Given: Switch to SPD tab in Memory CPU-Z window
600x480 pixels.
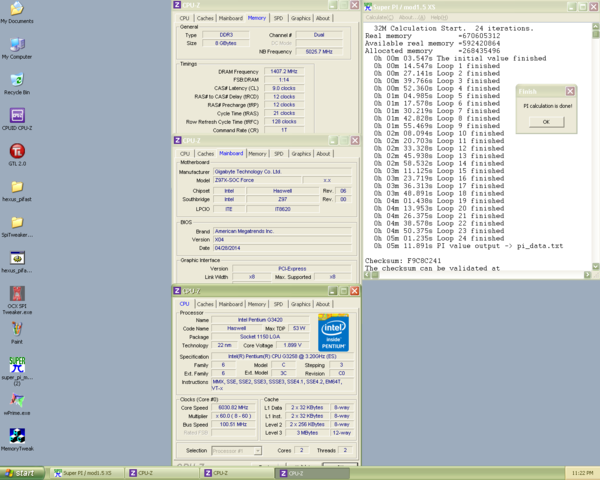Looking at the screenshot, I should [279, 18].
